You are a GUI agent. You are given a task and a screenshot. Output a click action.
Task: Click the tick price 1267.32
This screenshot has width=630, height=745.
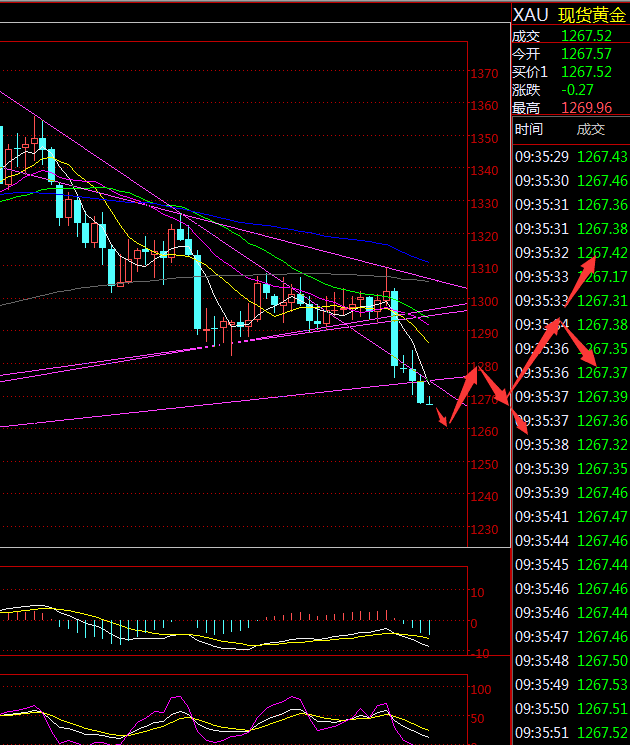pos(602,445)
